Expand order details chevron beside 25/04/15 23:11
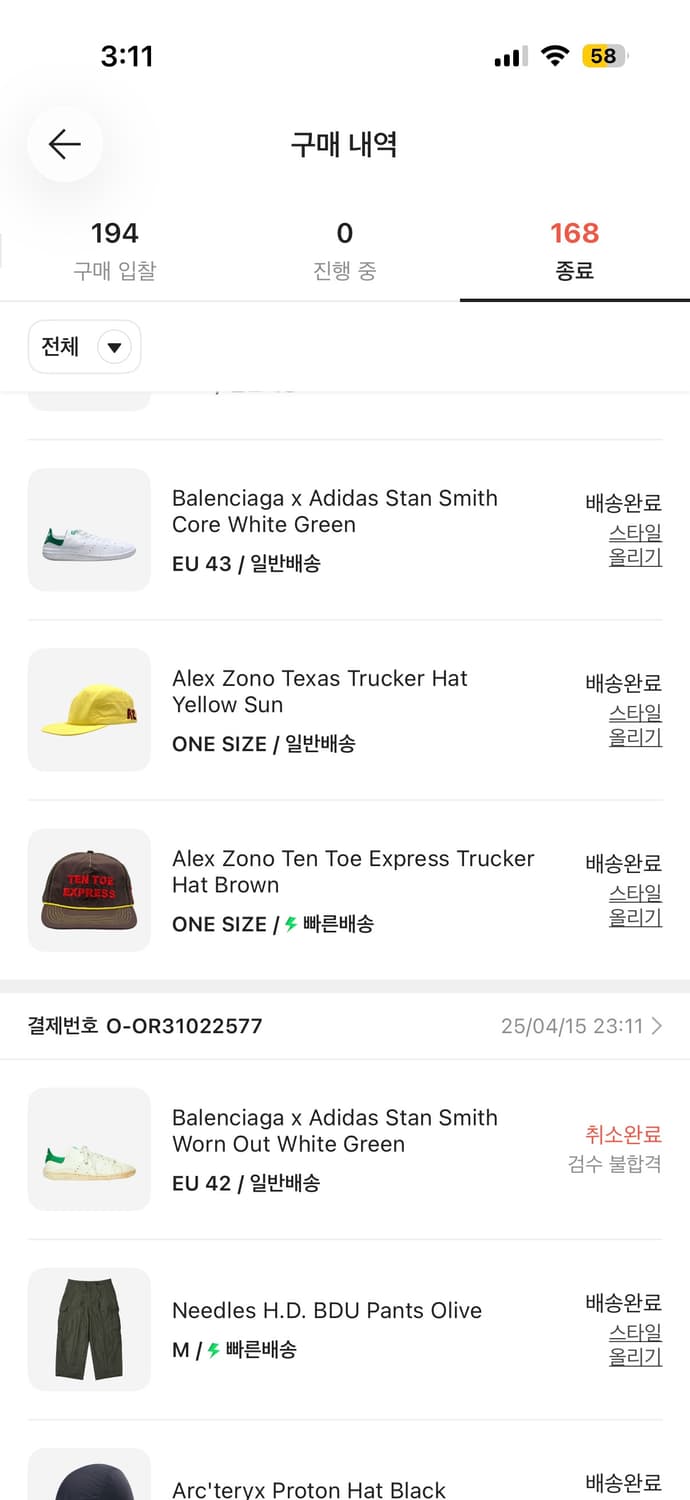The image size is (690, 1500). point(656,1026)
